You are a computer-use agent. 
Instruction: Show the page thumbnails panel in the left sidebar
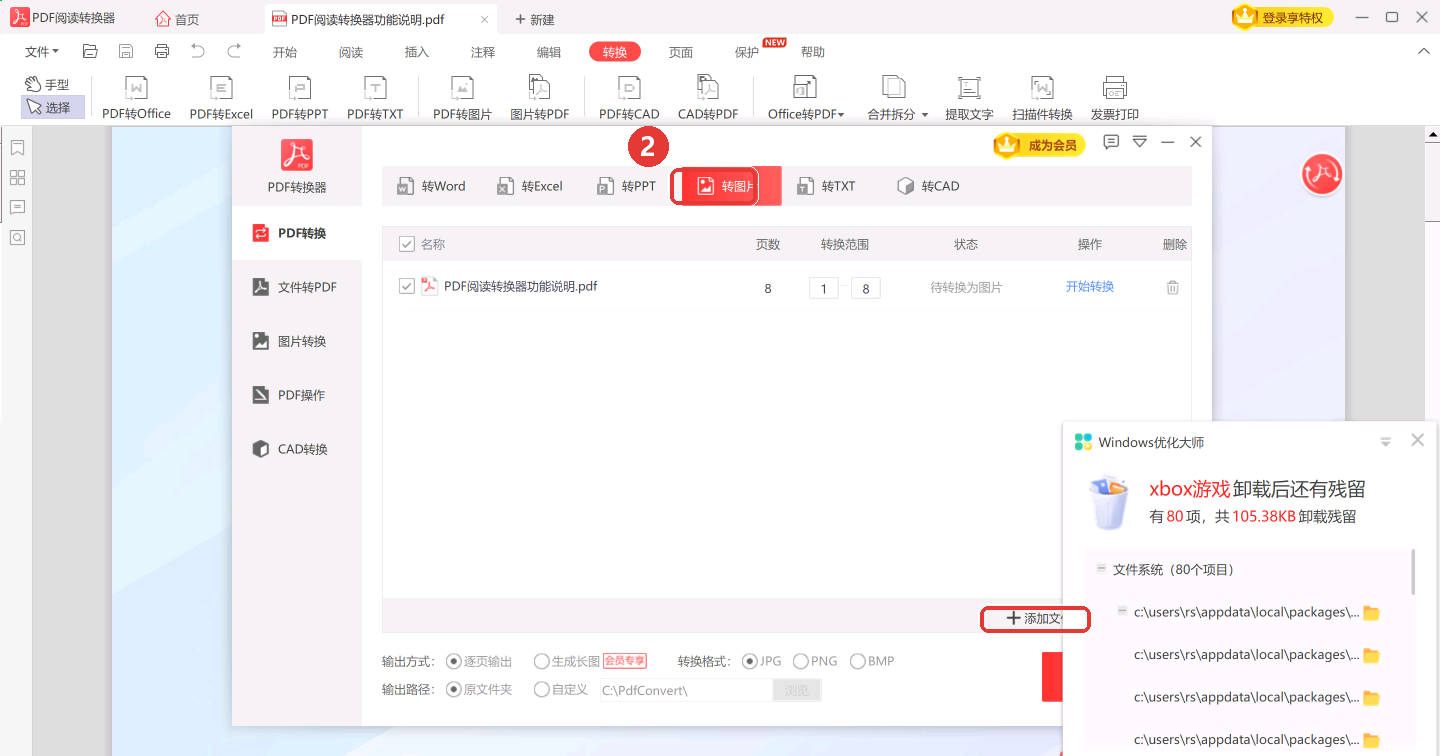pyautogui.click(x=17, y=178)
